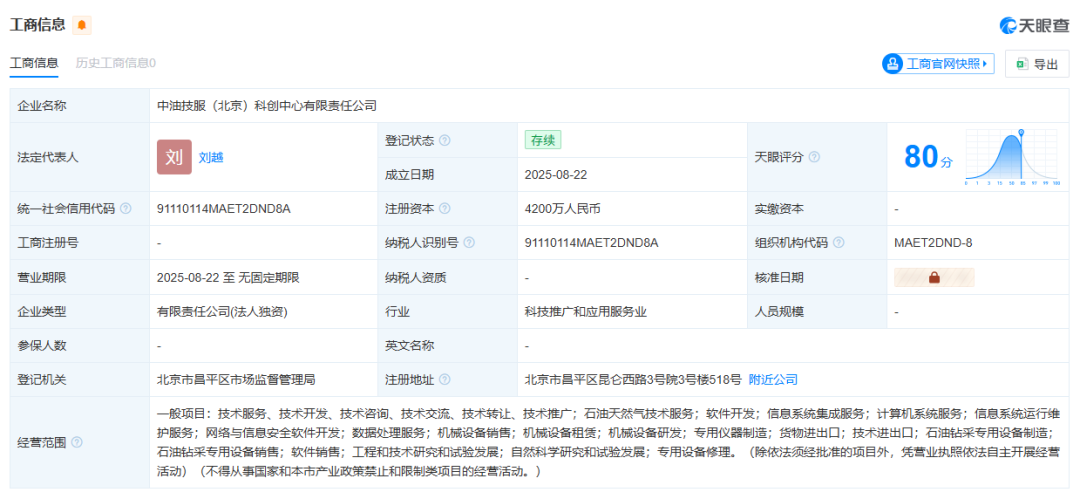This screenshot has height=499, width=1080.
Task: Click help icon next to 统一社会信用代码
Action: coord(125,209)
